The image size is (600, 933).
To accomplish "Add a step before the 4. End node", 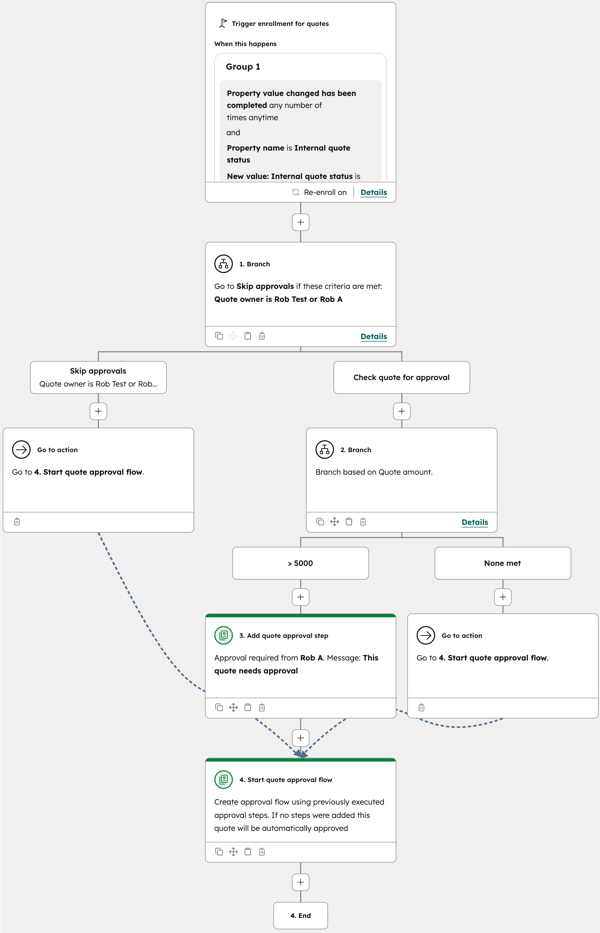I will [300, 882].
